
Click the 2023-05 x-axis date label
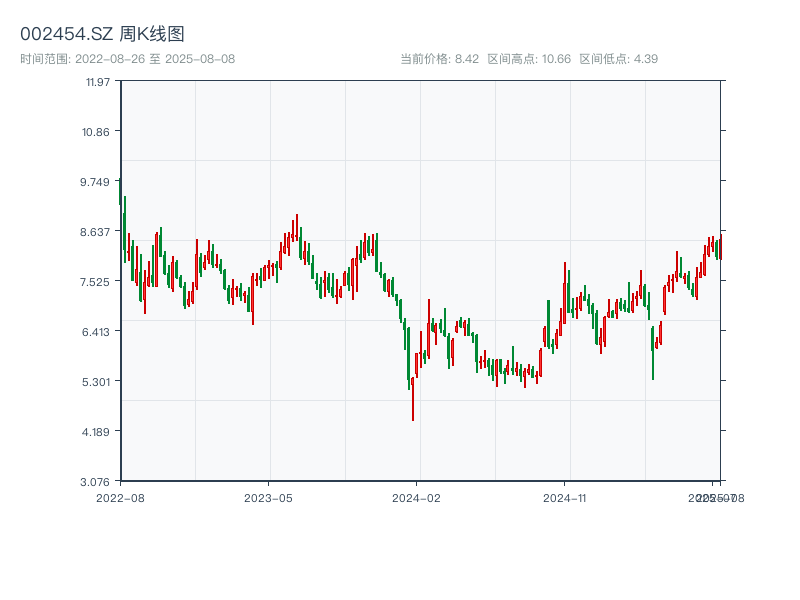point(268,497)
